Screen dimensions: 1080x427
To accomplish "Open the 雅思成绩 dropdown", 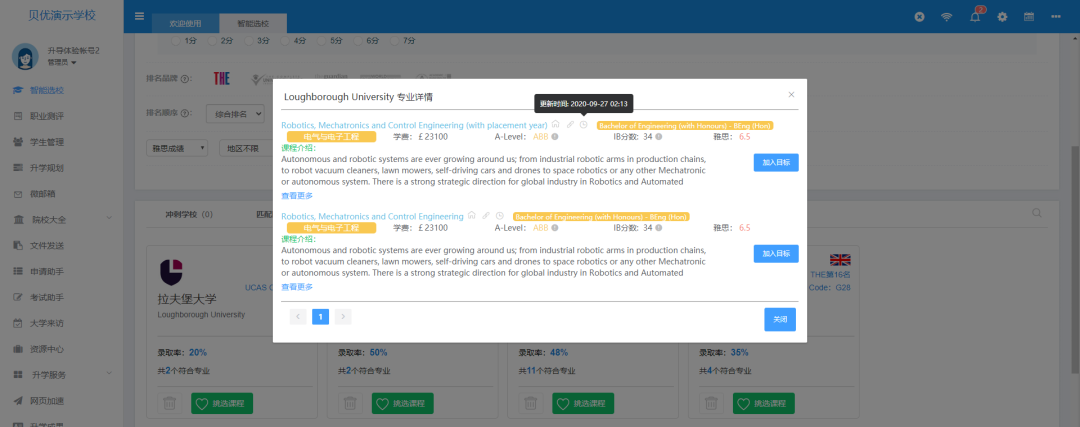I will 177,147.
